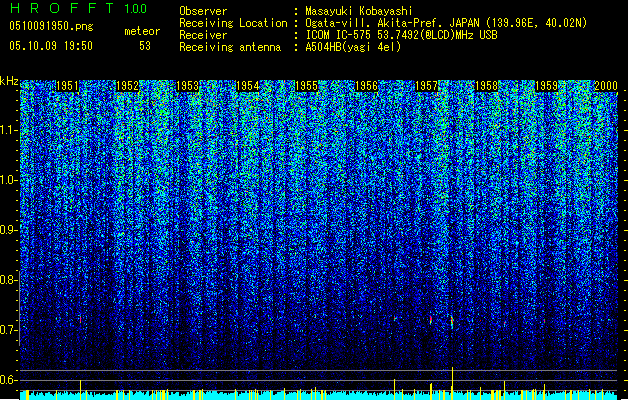Click the 0.7 kHz axis label
The image size is (629, 400).
pyautogui.click(x=8, y=330)
